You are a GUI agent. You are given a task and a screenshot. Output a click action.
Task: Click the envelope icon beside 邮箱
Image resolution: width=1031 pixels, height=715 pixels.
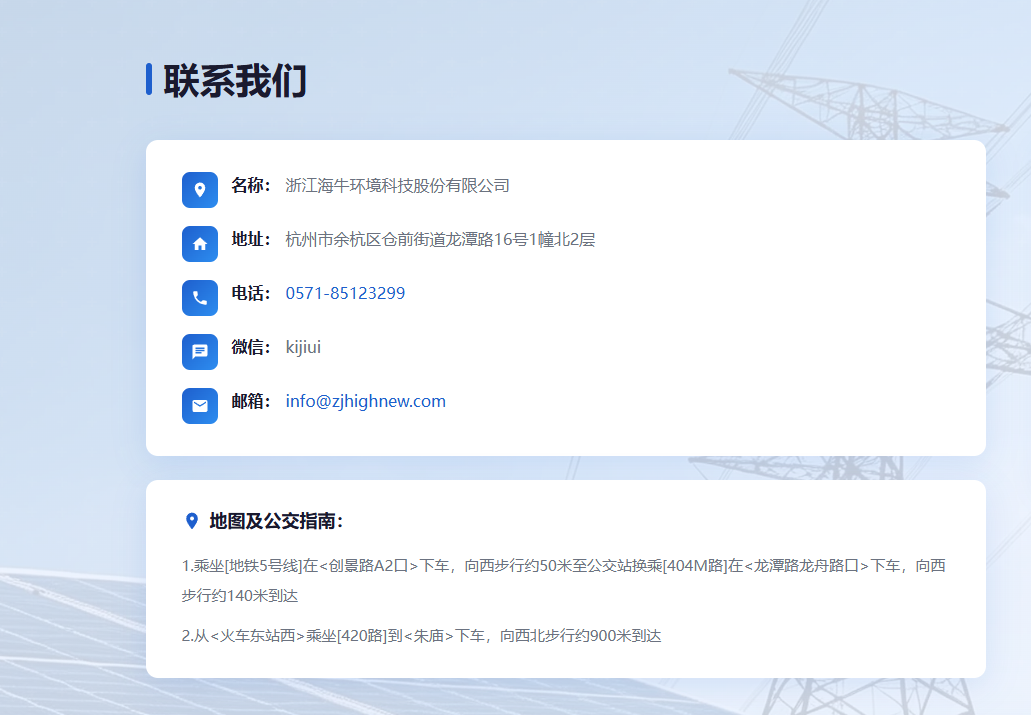point(200,406)
